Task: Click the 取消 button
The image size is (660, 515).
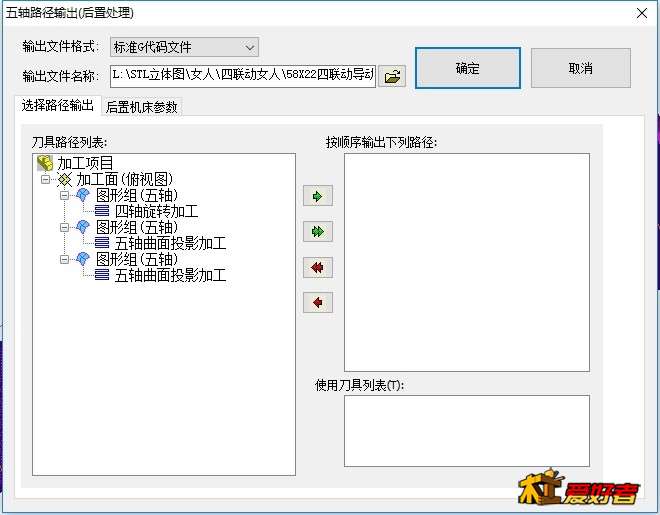Action: coord(580,68)
